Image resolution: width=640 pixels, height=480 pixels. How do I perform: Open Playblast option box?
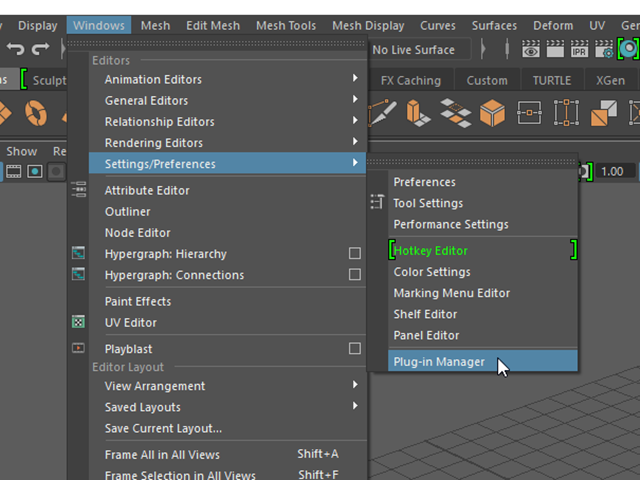click(x=355, y=349)
